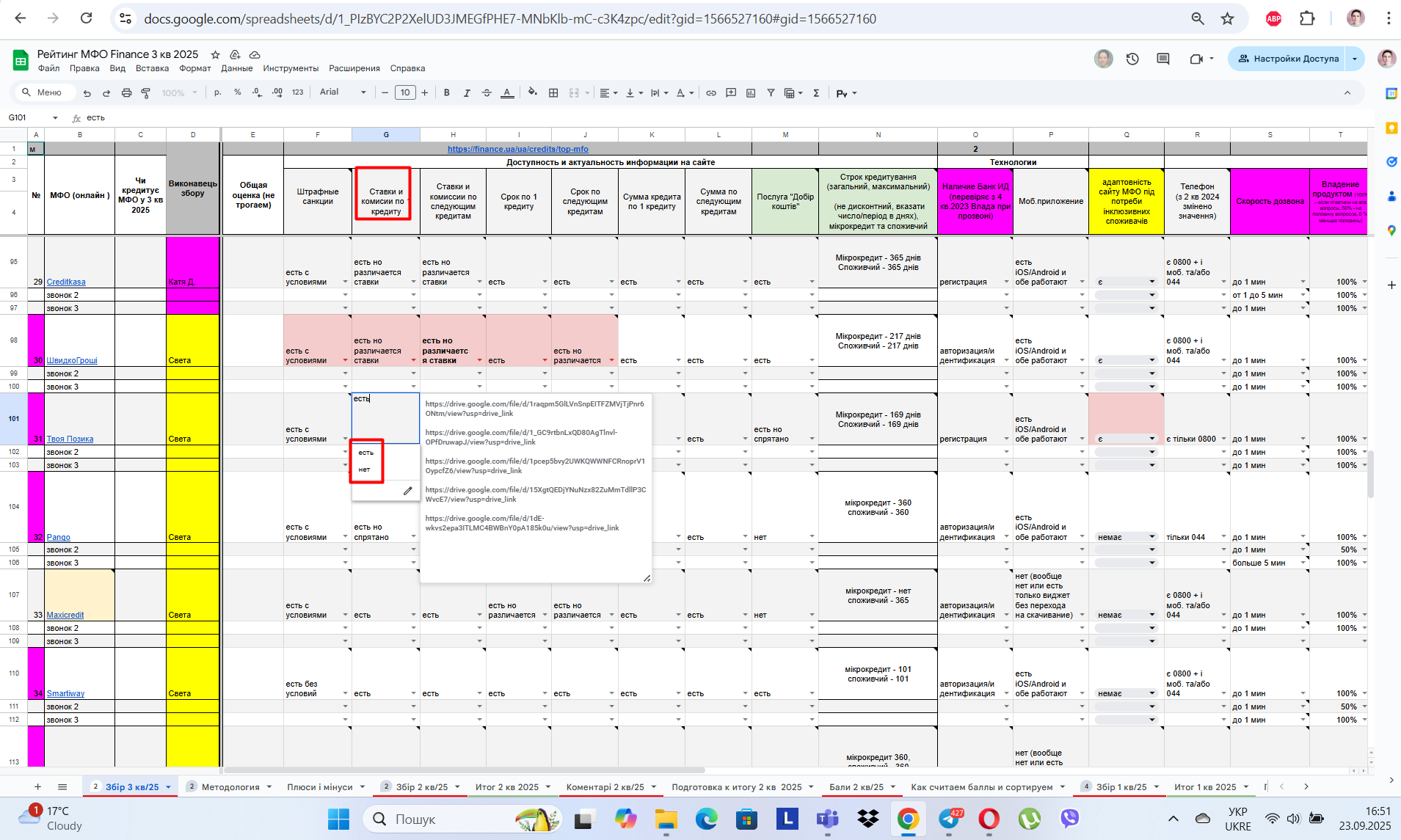Click the Insert link icon
The image size is (1401, 840).
tap(711, 93)
